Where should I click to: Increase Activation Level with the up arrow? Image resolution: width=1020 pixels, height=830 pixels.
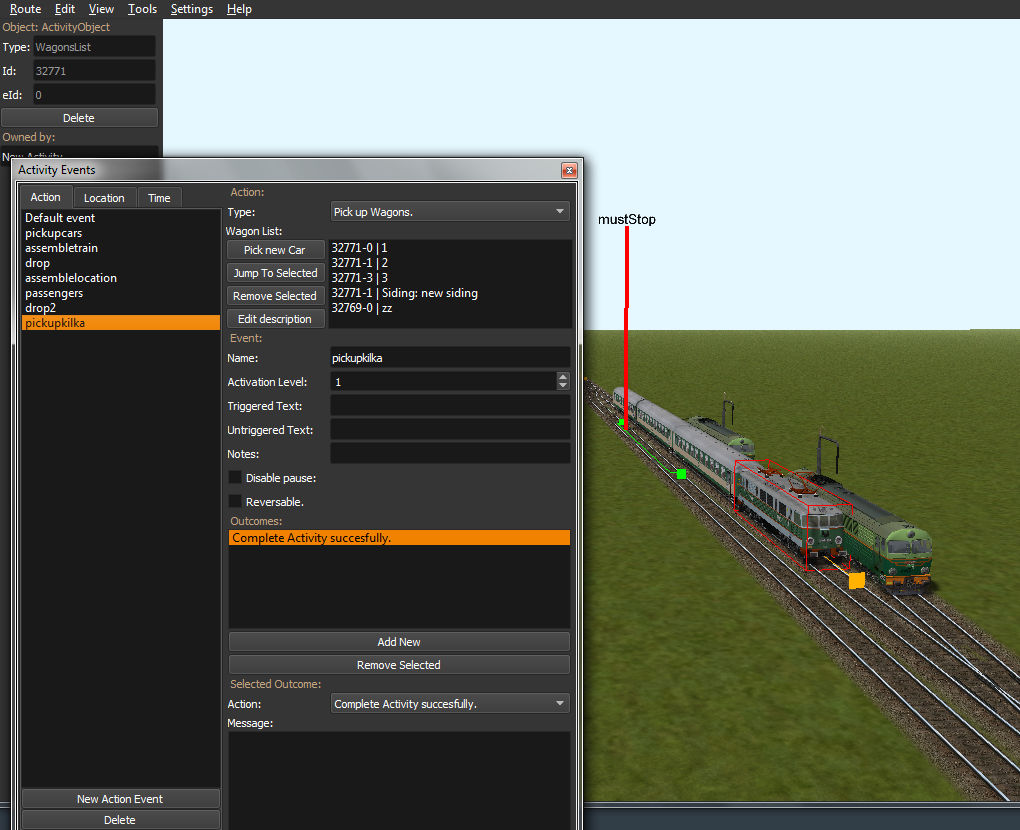click(x=563, y=377)
